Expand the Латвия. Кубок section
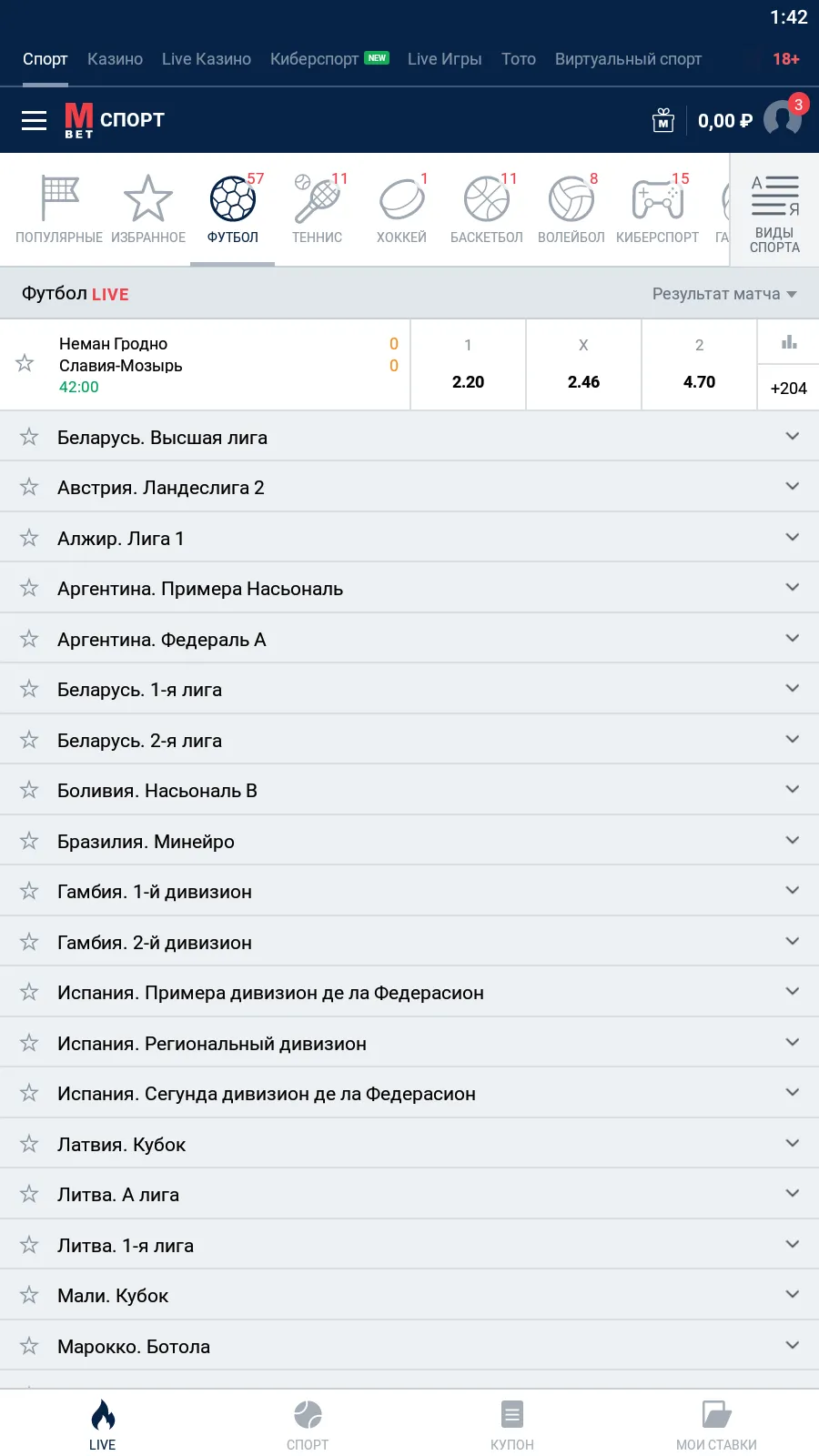The width and height of the screenshot is (819, 1456). tap(792, 1144)
